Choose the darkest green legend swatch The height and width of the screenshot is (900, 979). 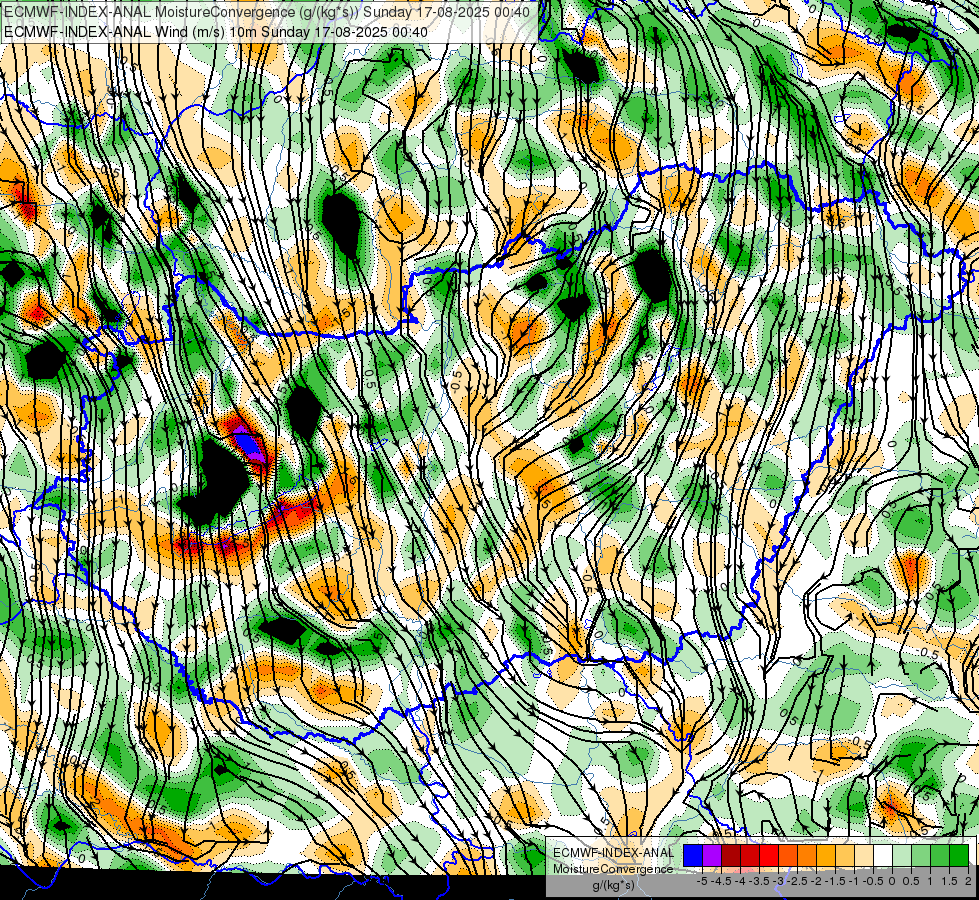point(960,855)
